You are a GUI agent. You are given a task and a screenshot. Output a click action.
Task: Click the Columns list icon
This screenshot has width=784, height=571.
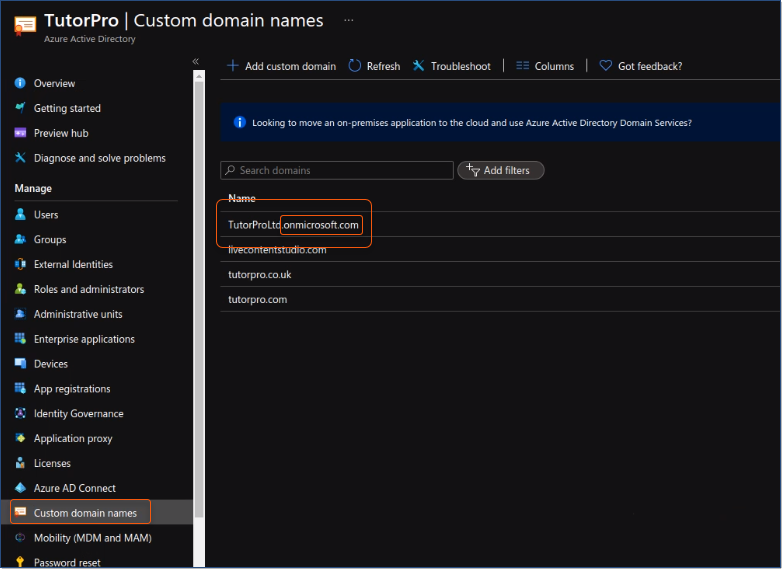(x=522, y=66)
